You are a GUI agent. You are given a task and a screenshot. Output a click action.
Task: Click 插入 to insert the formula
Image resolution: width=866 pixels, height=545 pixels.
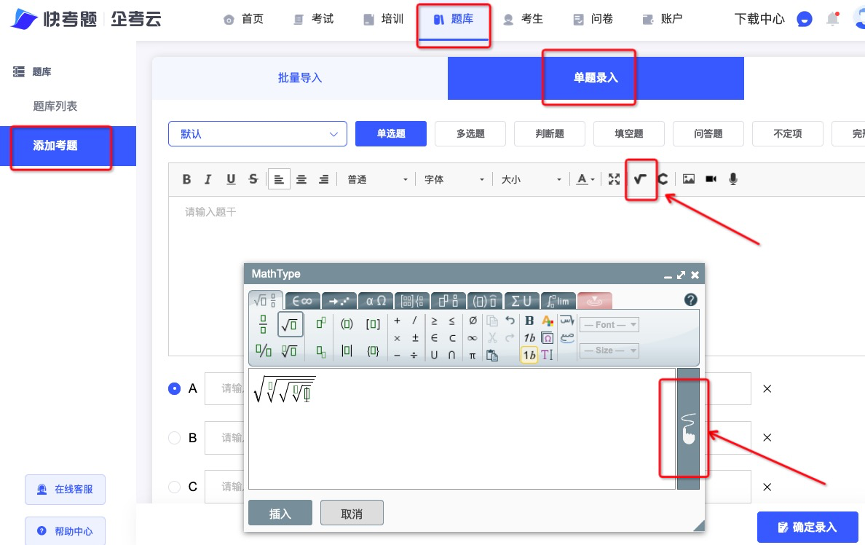click(x=280, y=514)
